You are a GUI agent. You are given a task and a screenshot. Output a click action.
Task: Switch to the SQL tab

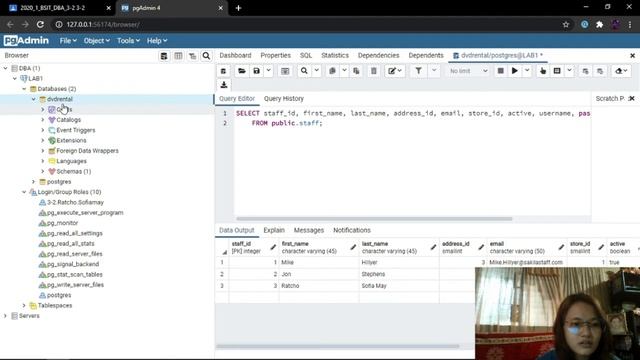coord(306,56)
